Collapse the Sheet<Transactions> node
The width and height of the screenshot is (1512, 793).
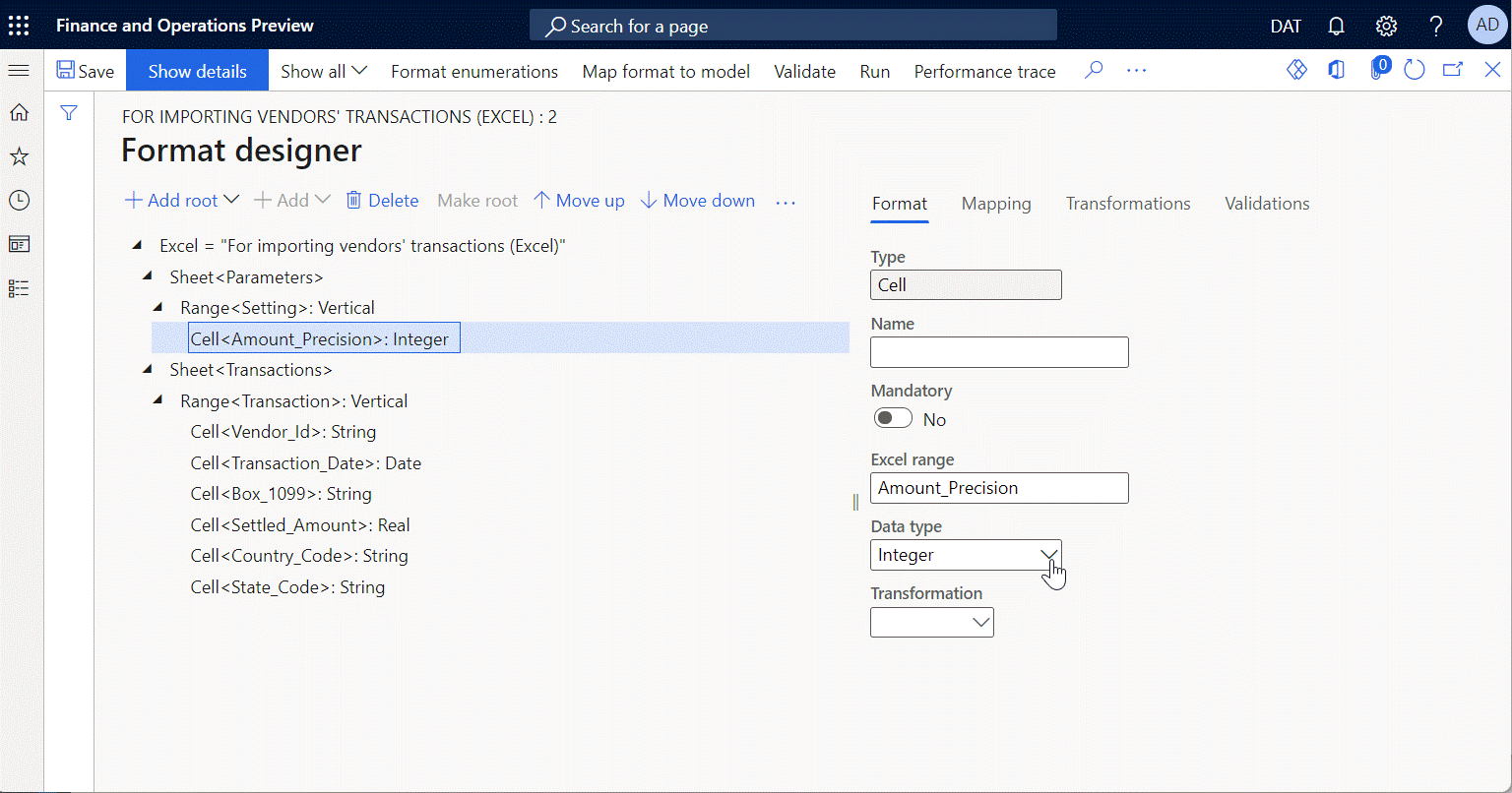pyautogui.click(x=148, y=369)
